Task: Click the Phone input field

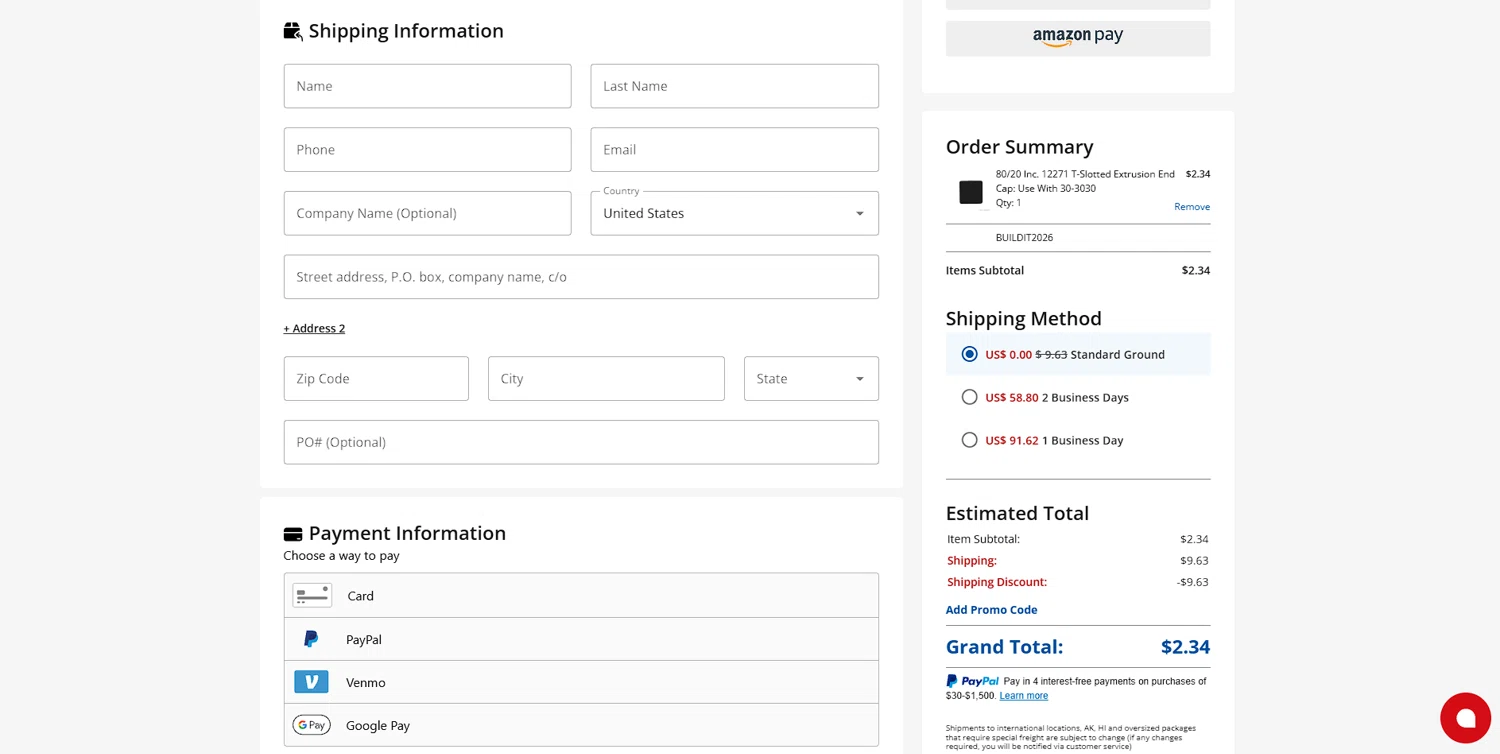Action: 427,150
